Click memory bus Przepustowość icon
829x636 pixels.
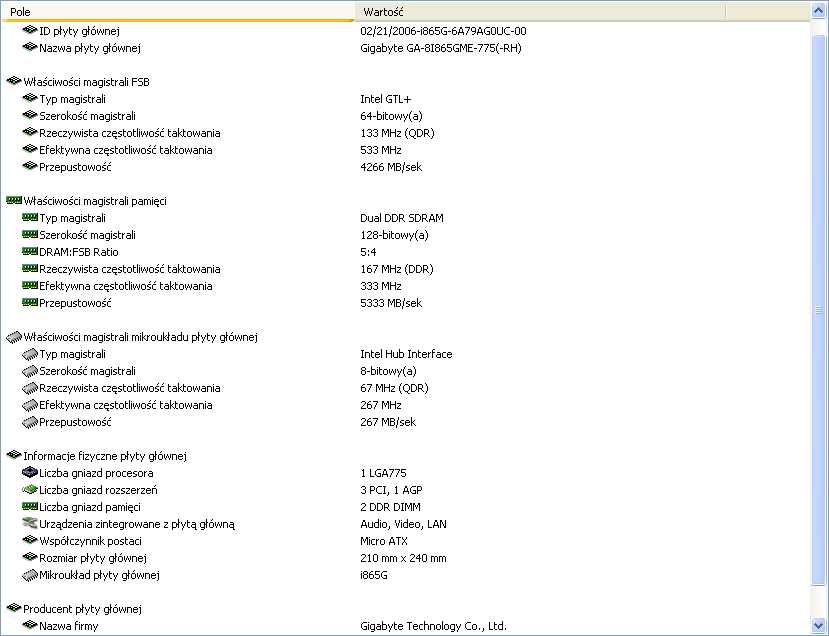(x=30, y=302)
